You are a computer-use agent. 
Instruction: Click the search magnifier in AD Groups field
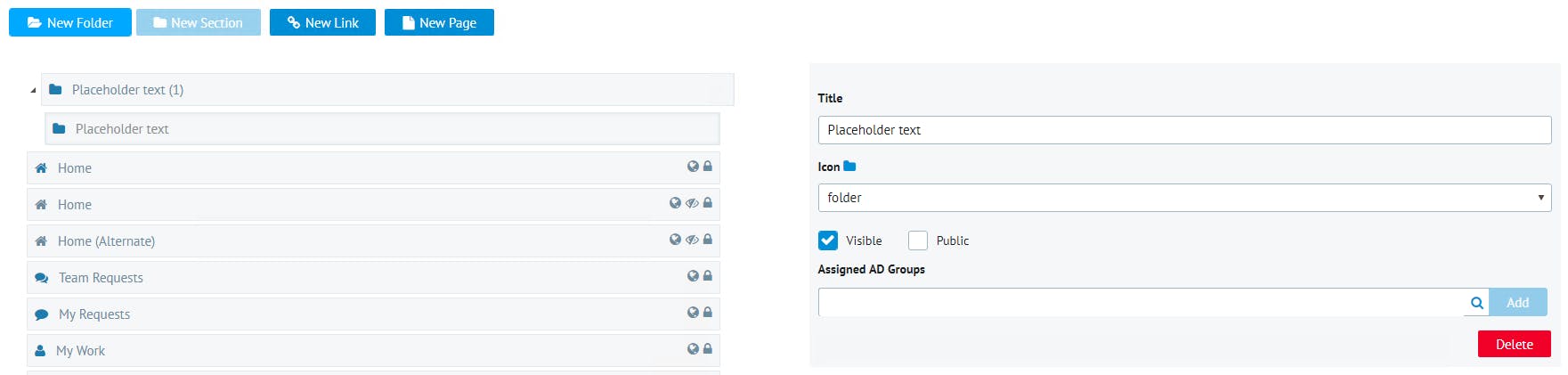[x=1476, y=303]
